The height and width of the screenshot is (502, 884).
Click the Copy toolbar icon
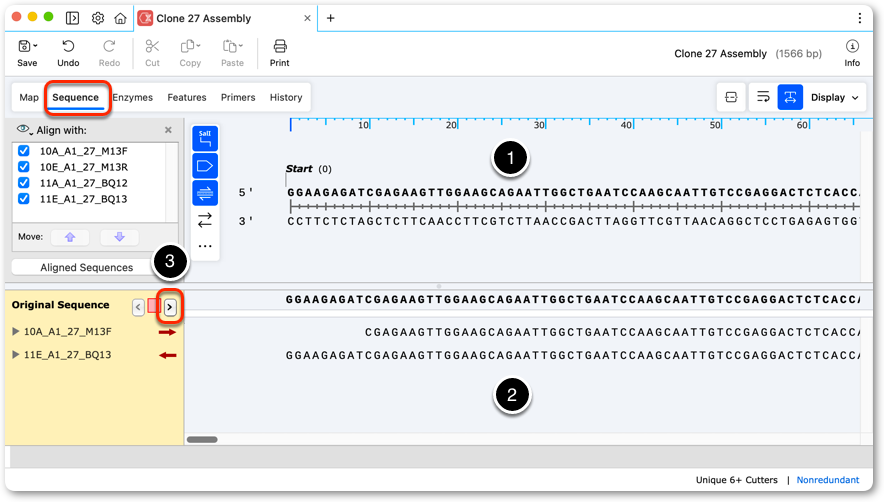187,46
